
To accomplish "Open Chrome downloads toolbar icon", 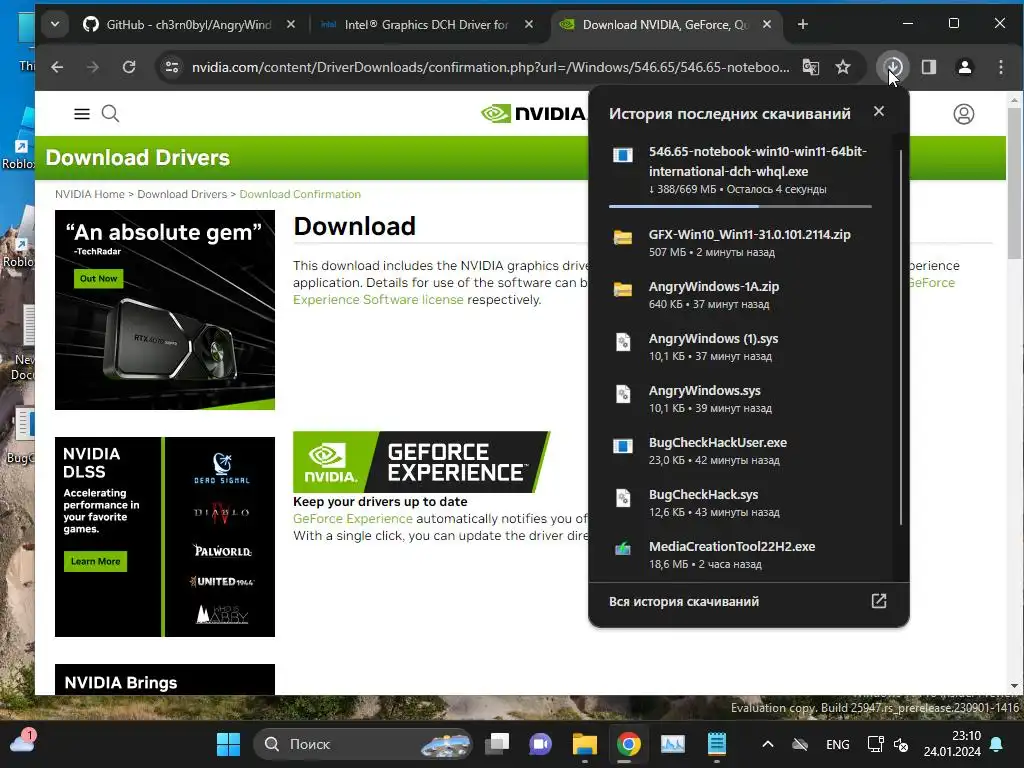I will point(892,67).
